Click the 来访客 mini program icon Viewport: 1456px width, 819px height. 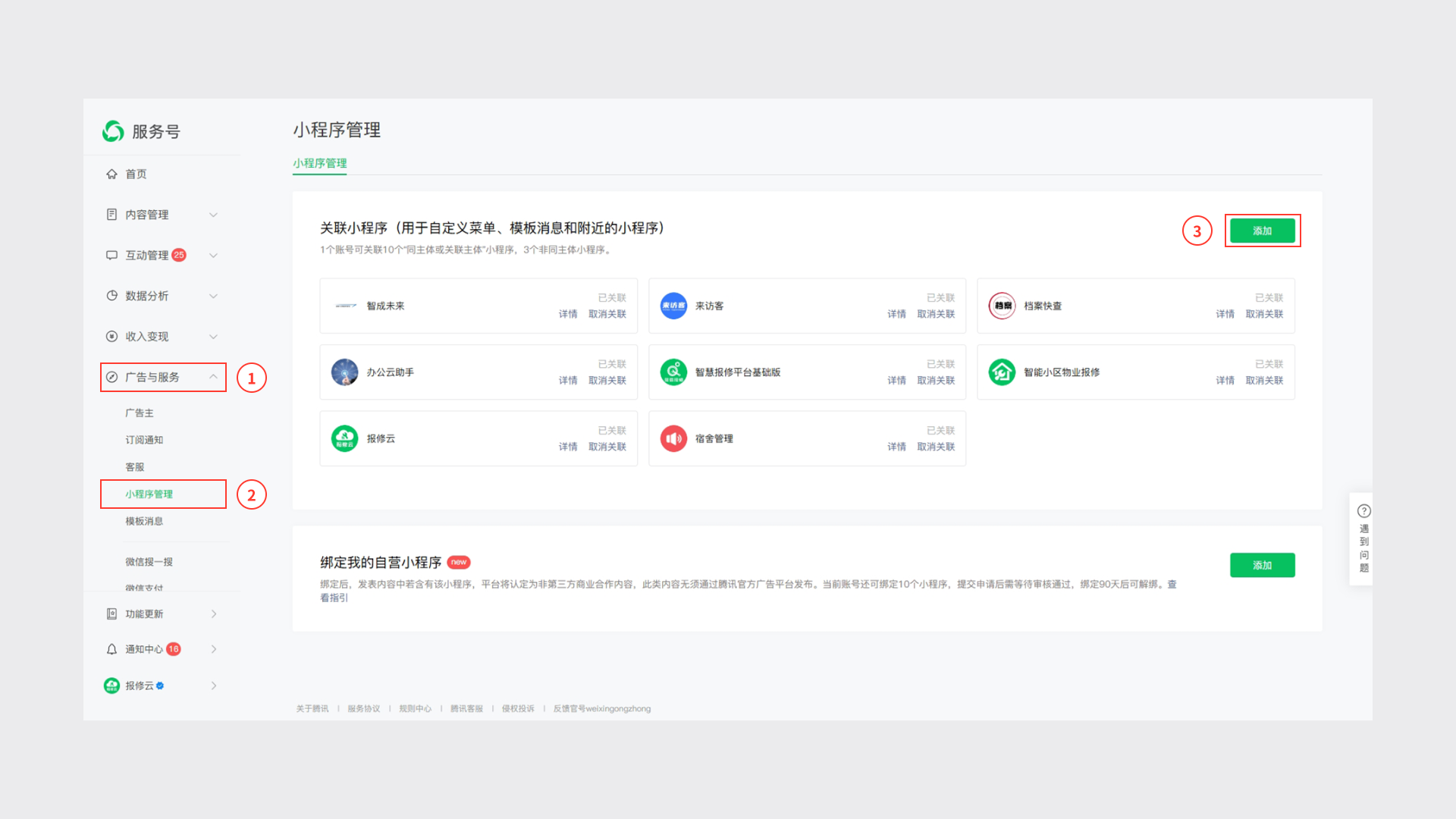(673, 306)
